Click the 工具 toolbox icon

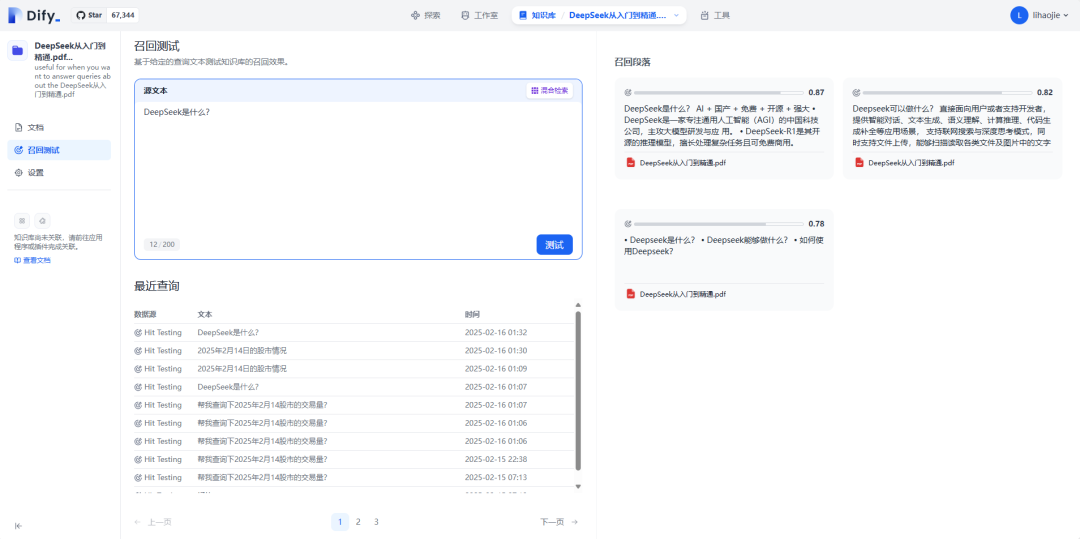tap(704, 15)
